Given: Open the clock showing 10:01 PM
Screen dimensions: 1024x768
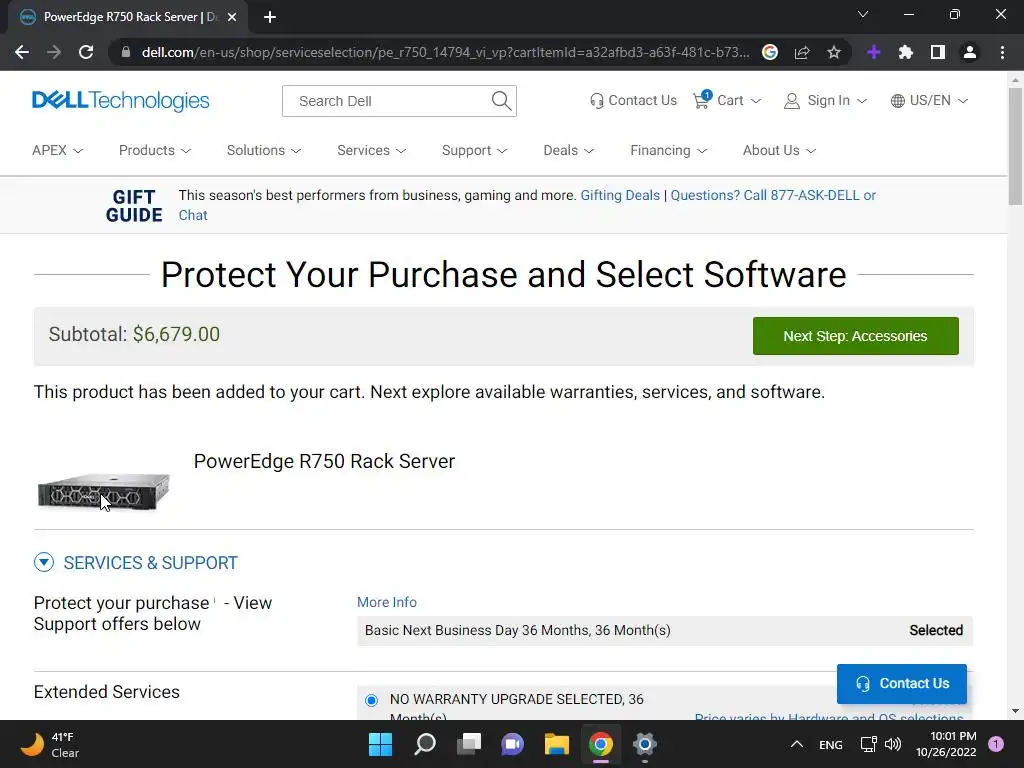Looking at the screenshot, I should coord(946,744).
